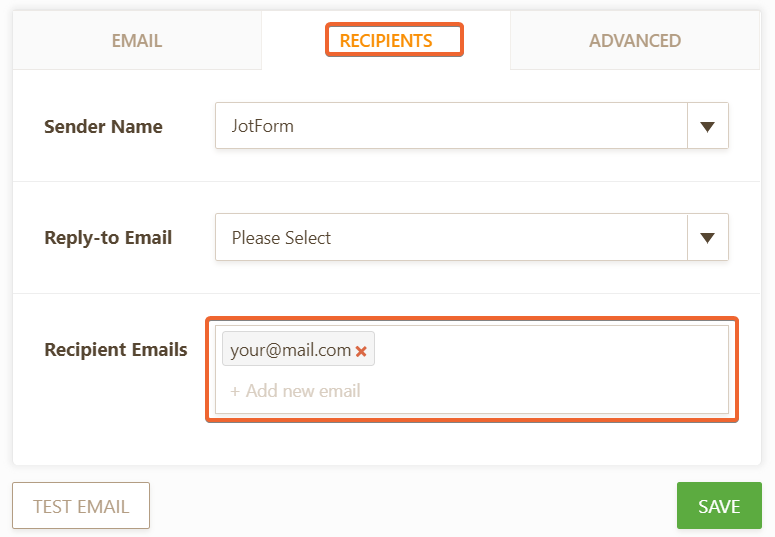This screenshot has width=775, height=537.
Task: Switch to the EMAIL tab
Action: [x=137, y=41]
